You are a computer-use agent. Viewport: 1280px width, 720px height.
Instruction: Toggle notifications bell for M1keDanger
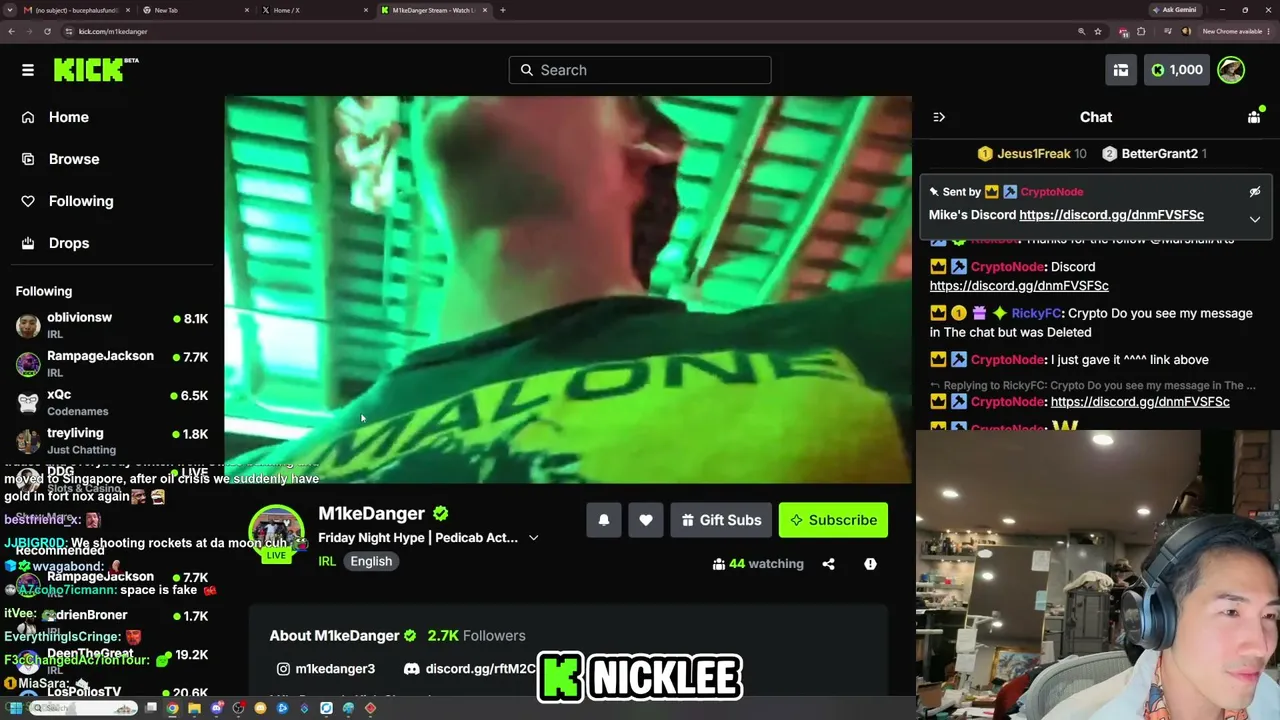[604, 520]
